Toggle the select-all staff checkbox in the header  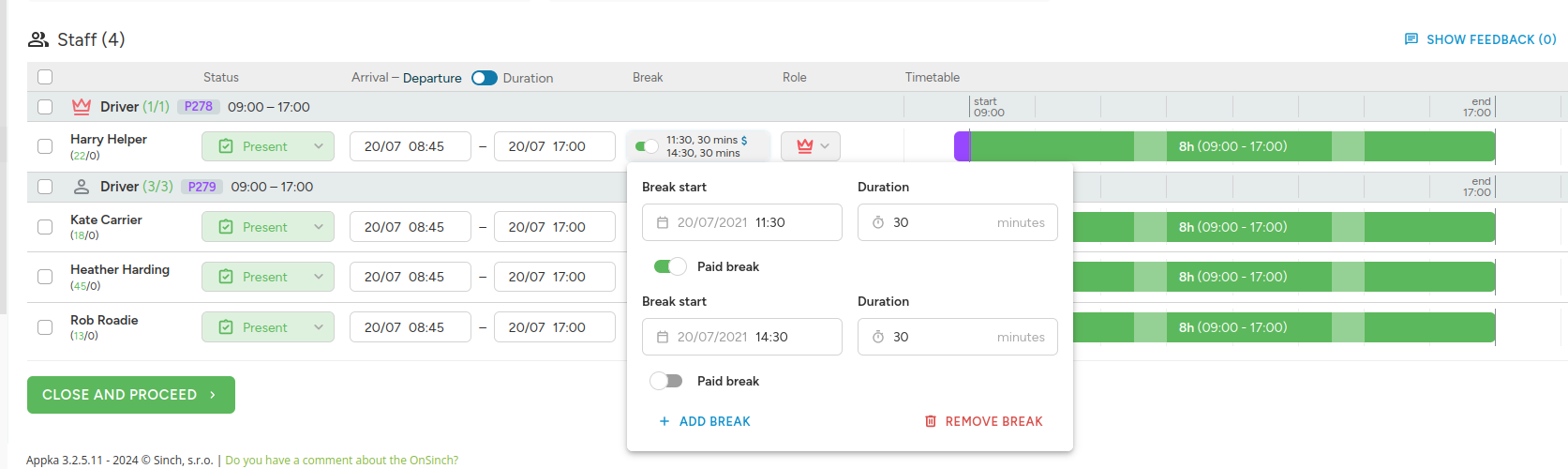pos(45,77)
